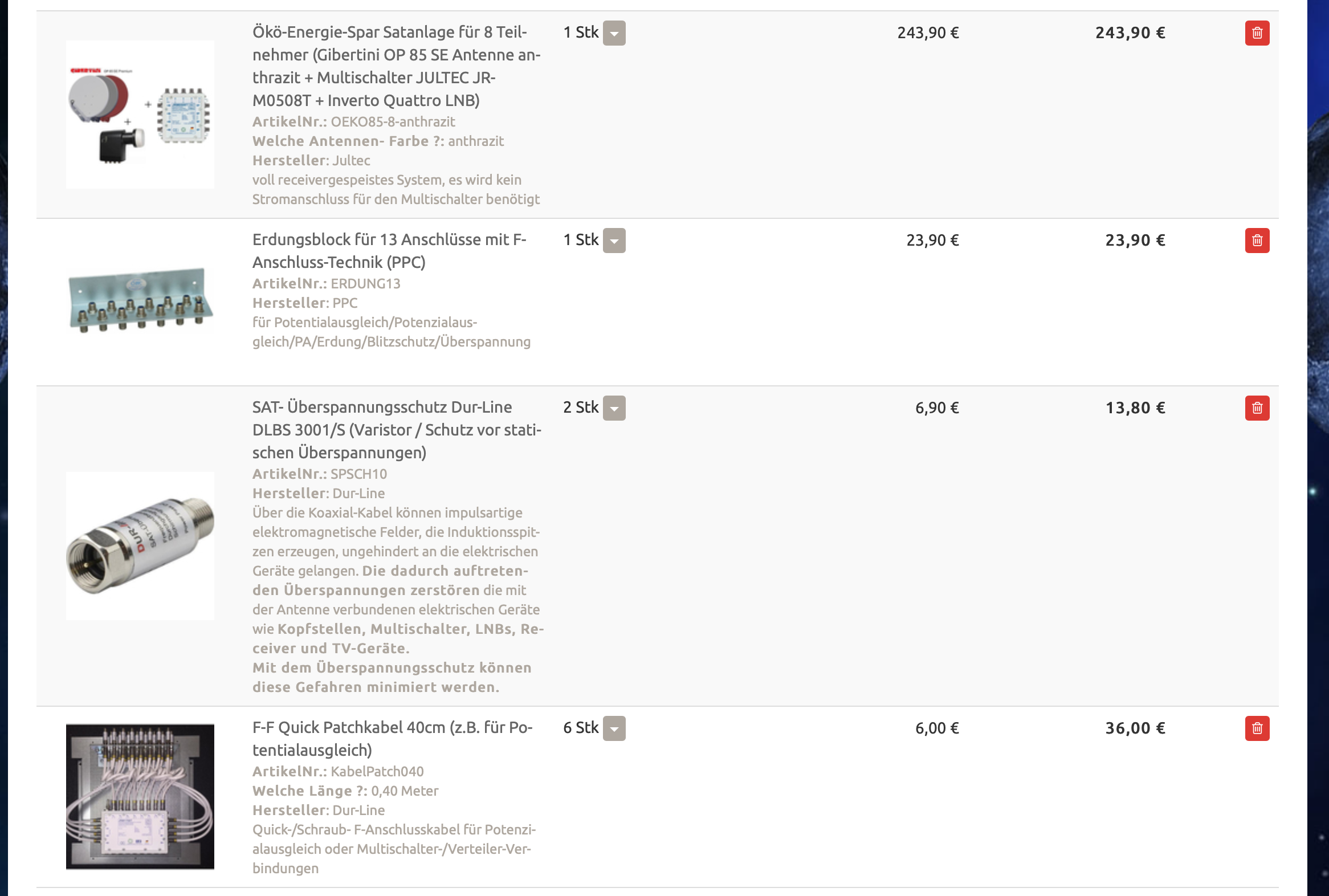Expand quantity dropdown for Erdungsblock

pos(614,241)
